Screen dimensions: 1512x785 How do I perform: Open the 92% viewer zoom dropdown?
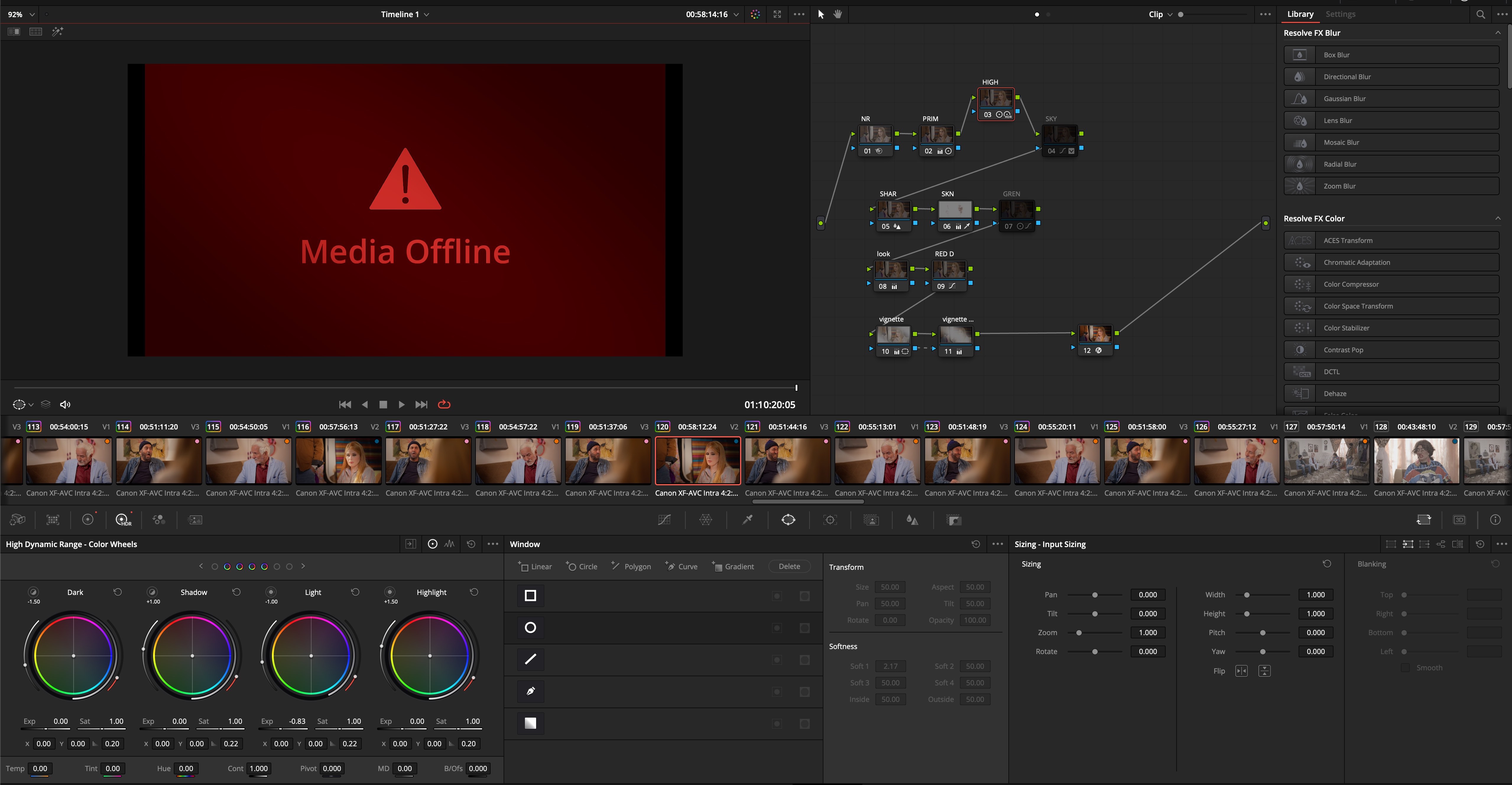point(21,14)
